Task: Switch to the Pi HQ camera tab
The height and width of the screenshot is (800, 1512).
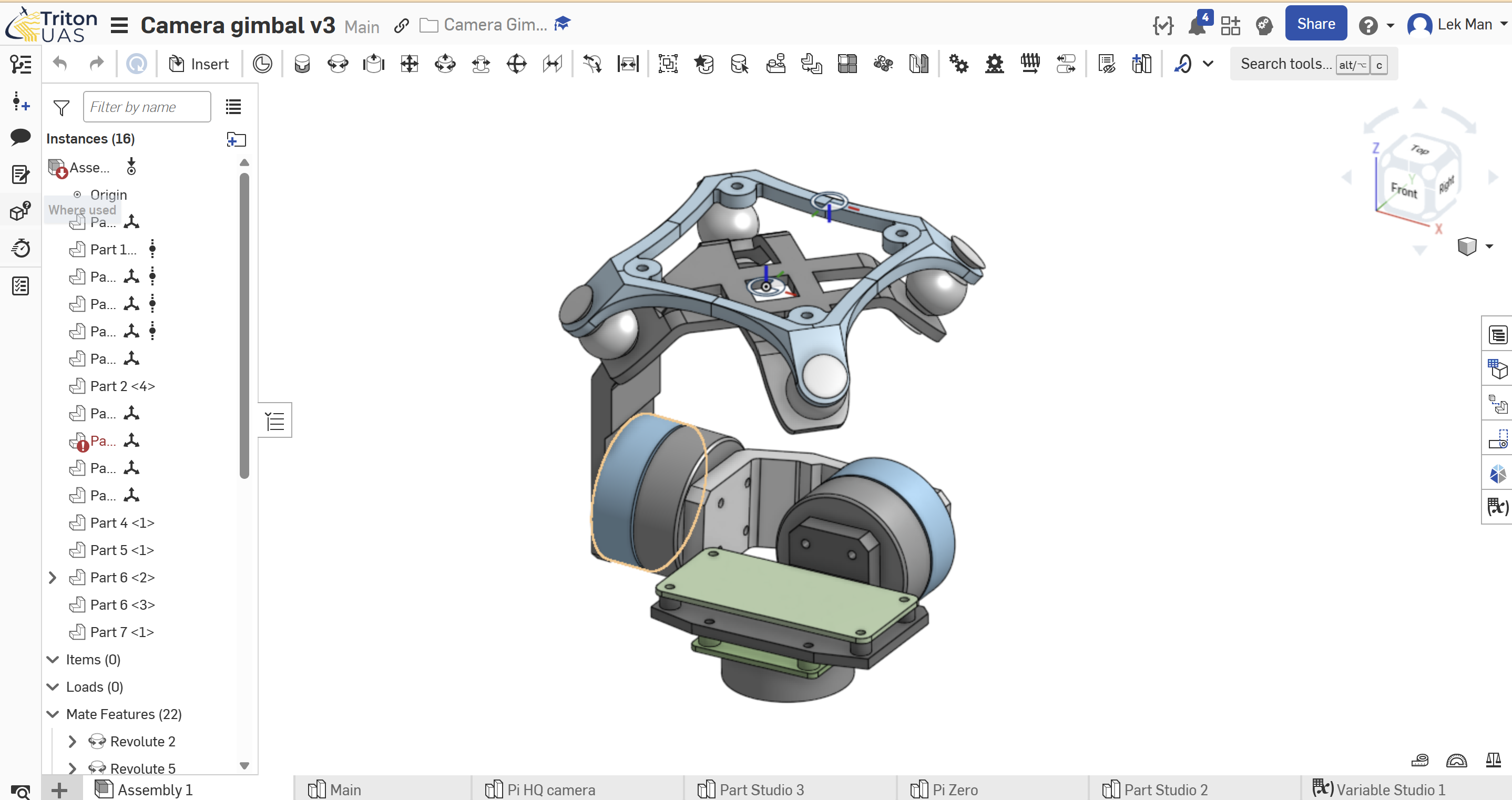Action: (x=550, y=789)
